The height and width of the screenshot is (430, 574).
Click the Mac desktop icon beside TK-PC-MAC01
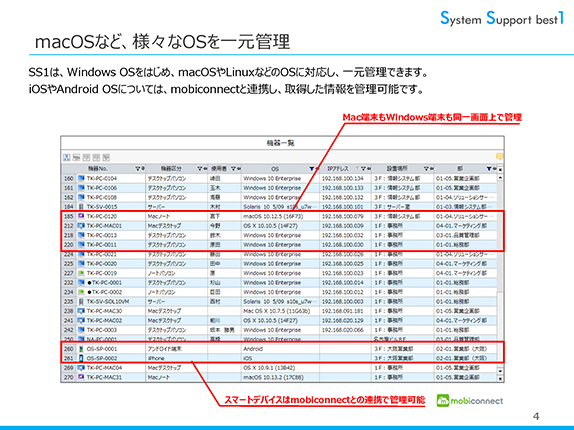click(81, 226)
